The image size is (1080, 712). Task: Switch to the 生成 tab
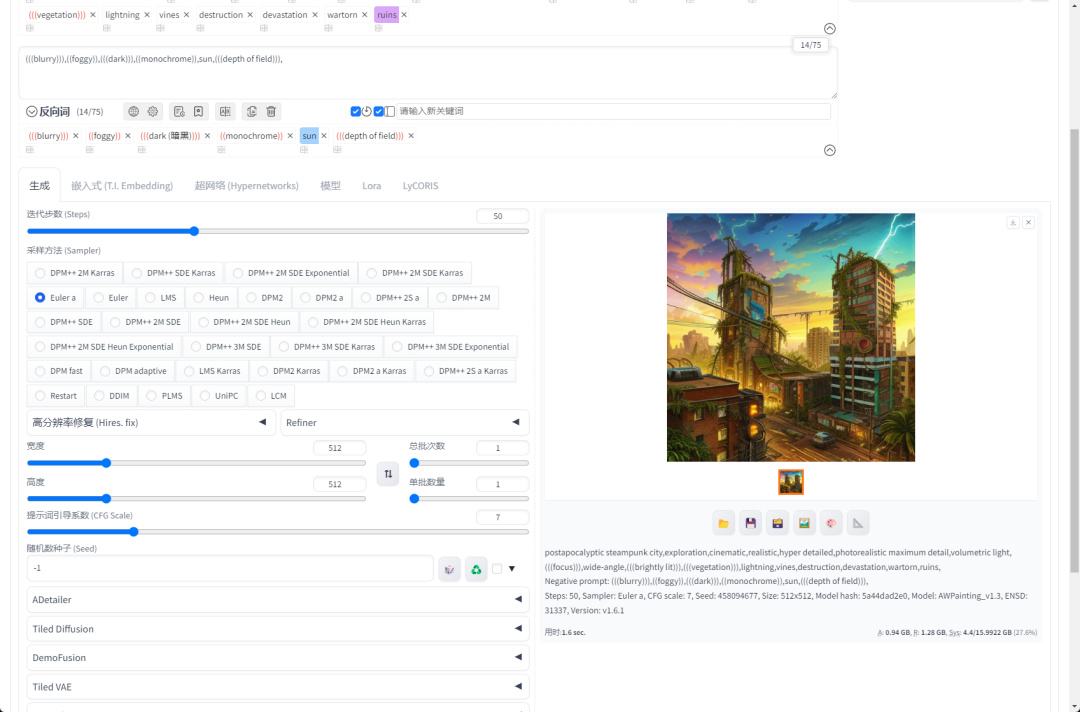click(x=39, y=185)
